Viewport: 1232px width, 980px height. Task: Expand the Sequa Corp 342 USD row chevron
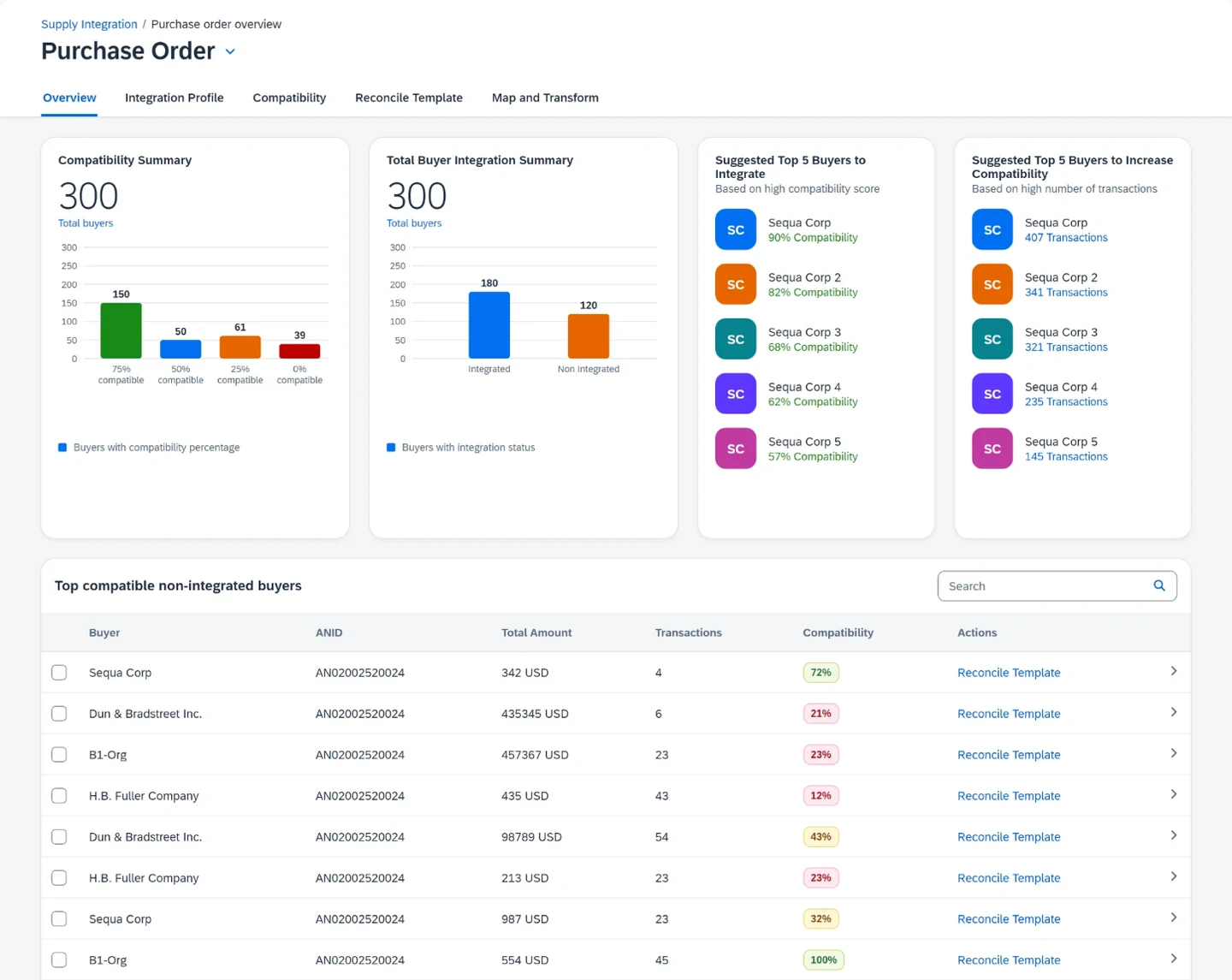pos(1174,672)
